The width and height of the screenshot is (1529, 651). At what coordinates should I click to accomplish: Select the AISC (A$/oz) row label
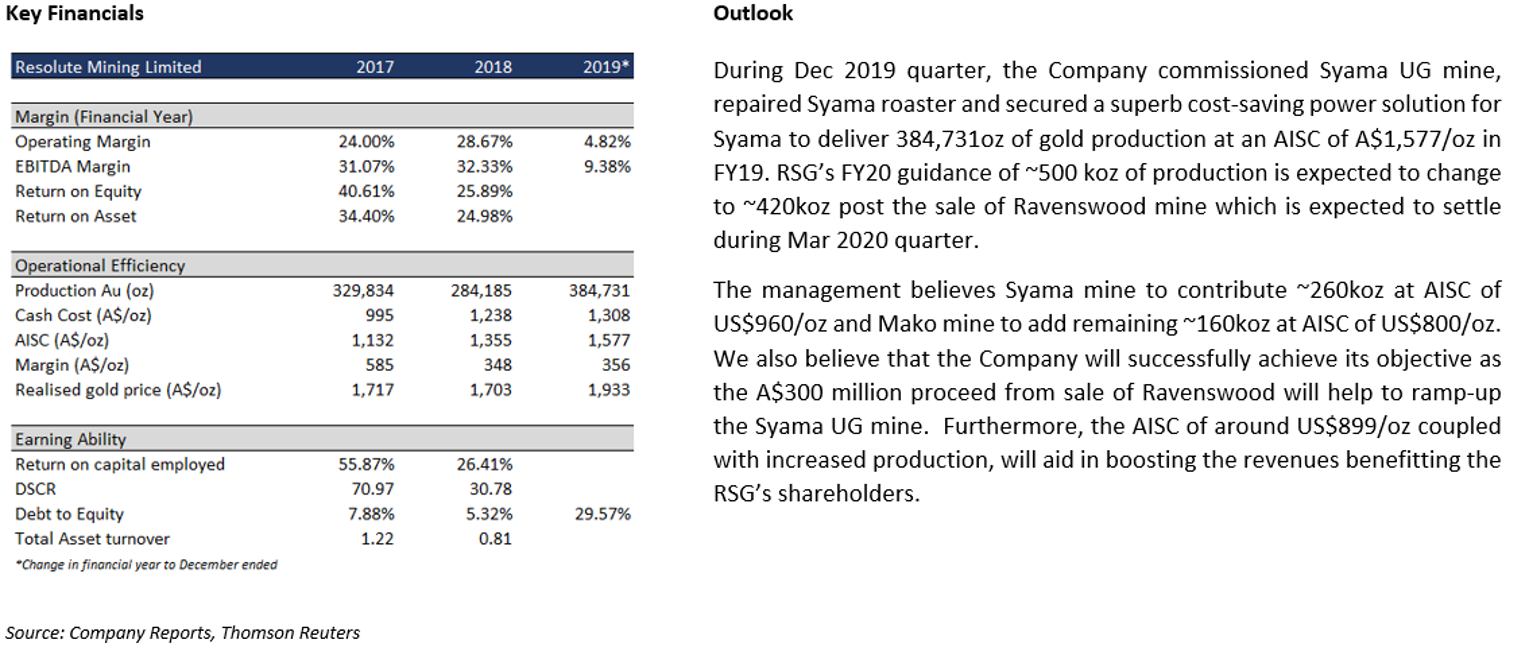coord(62,340)
